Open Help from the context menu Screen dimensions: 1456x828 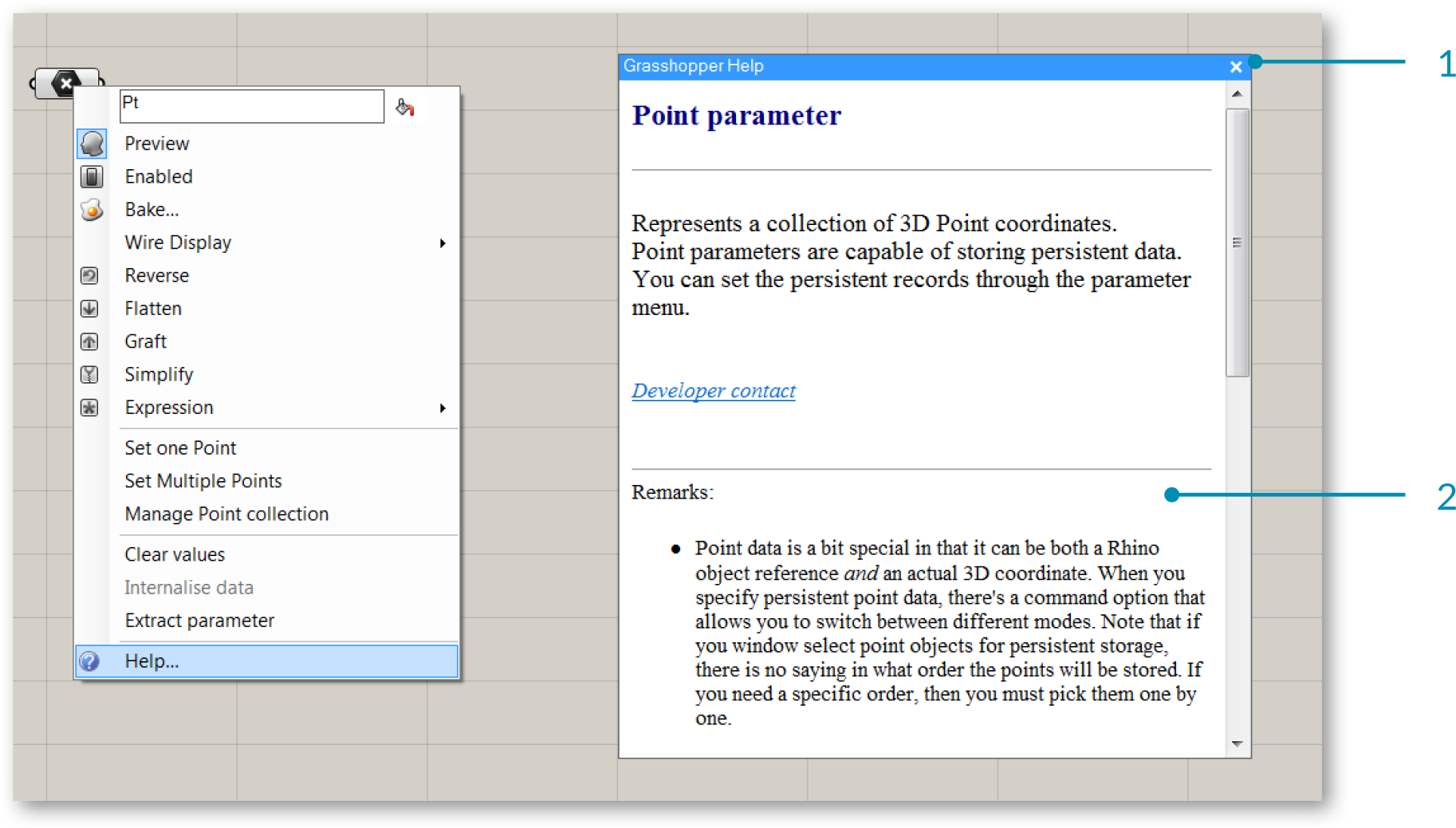pyautogui.click(x=152, y=661)
